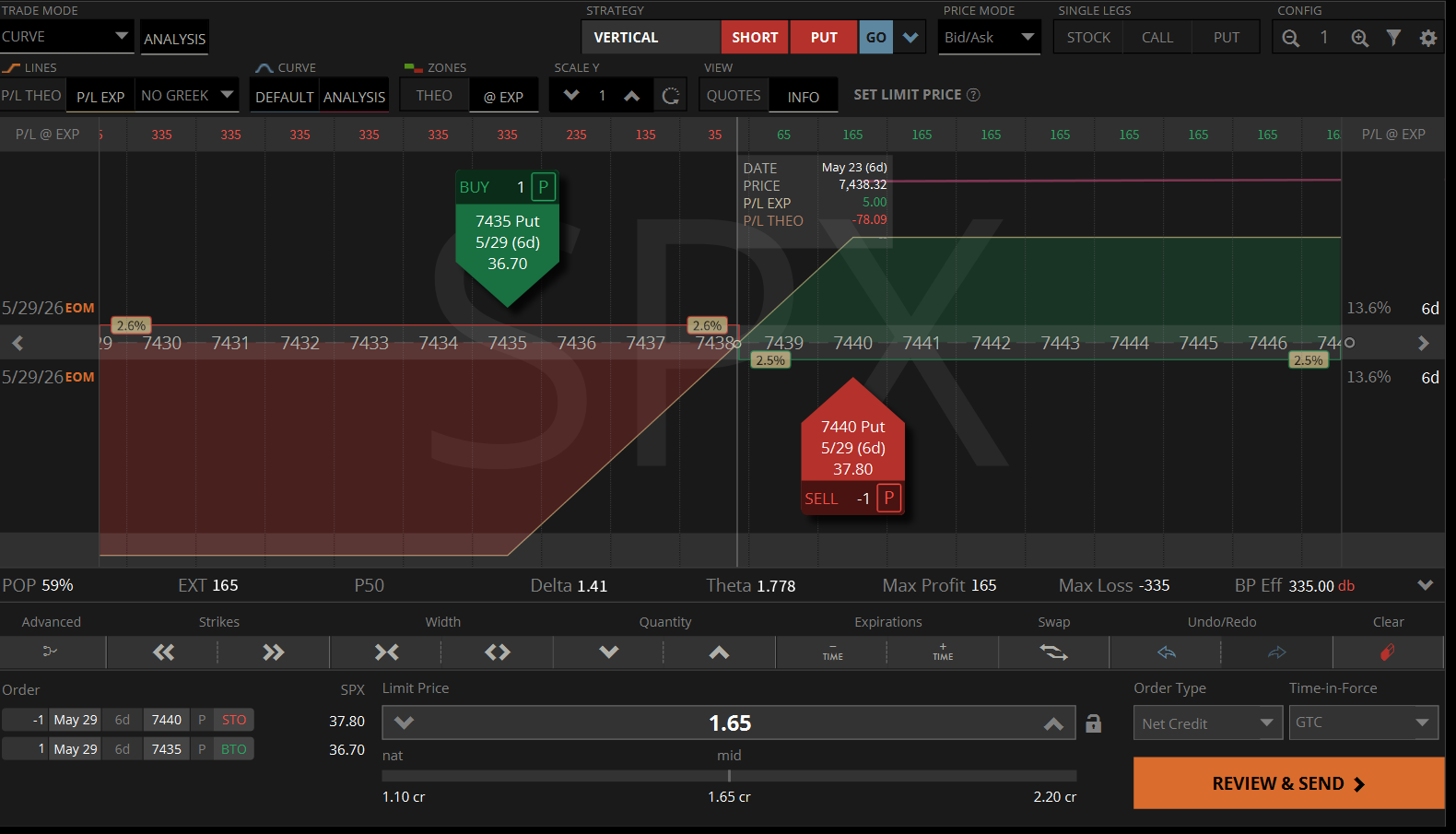Move expiration earlier with minus TIME
The image size is (1456, 834).
[832, 652]
